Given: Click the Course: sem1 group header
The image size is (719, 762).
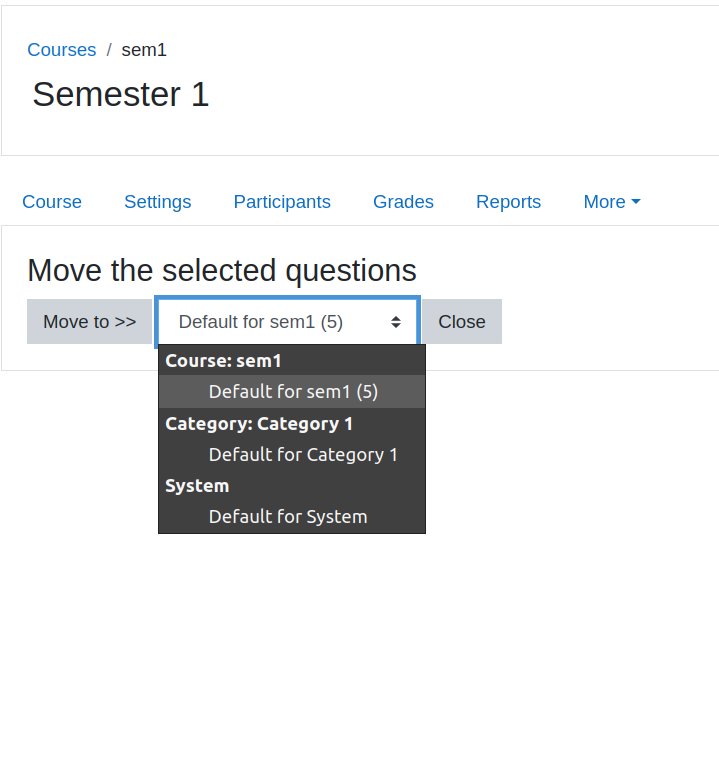Looking at the screenshot, I should tap(223, 361).
